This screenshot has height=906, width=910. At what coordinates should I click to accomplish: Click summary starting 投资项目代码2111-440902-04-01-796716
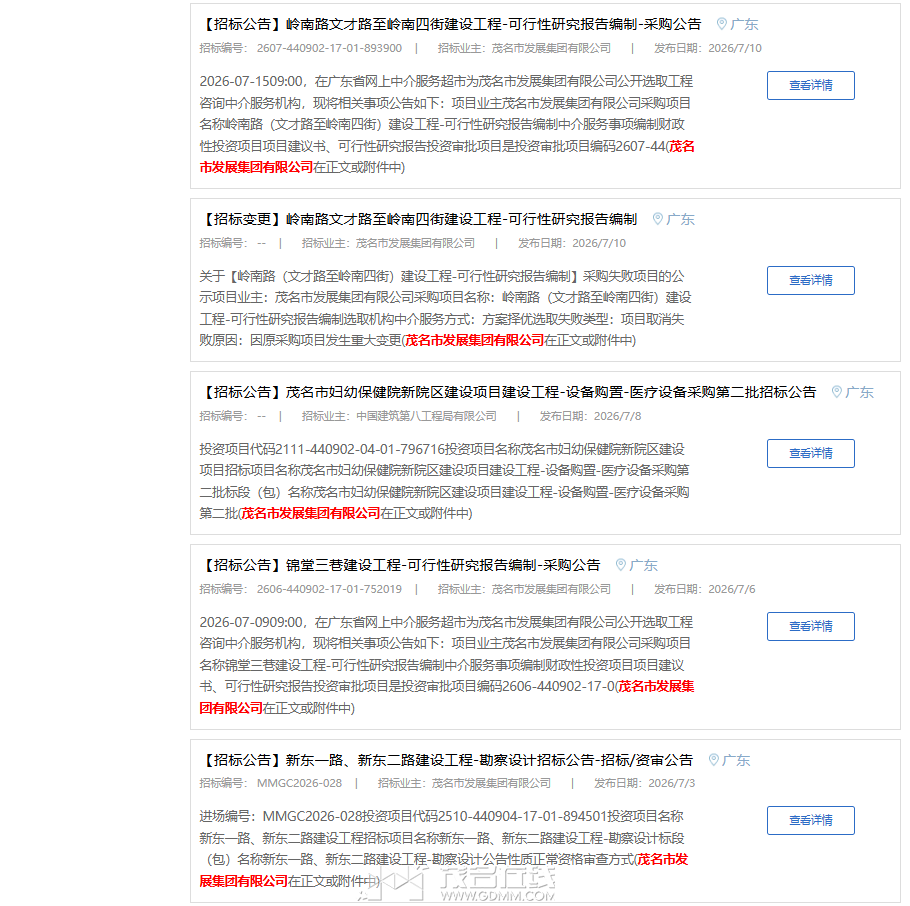click(x=445, y=481)
